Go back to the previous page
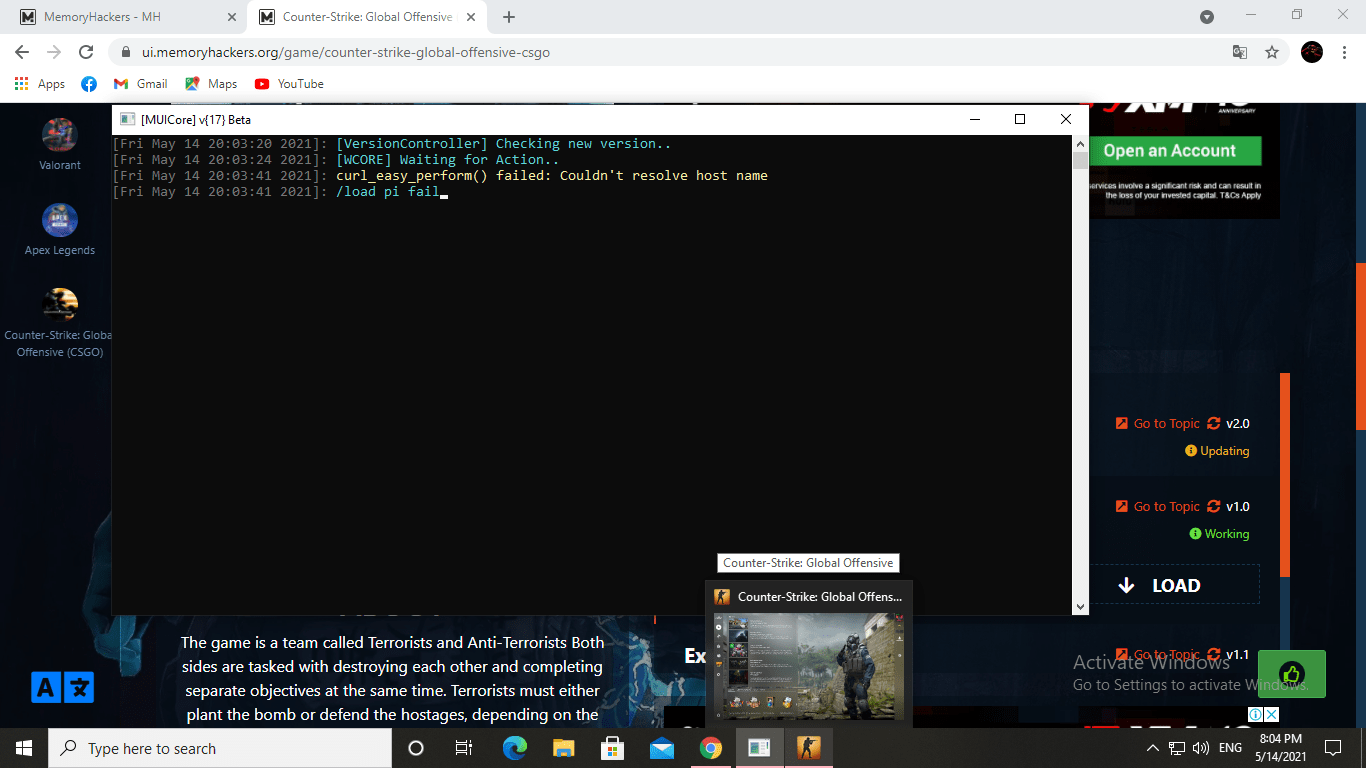1366x768 pixels. pyautogui.click(x=22, y=52)
